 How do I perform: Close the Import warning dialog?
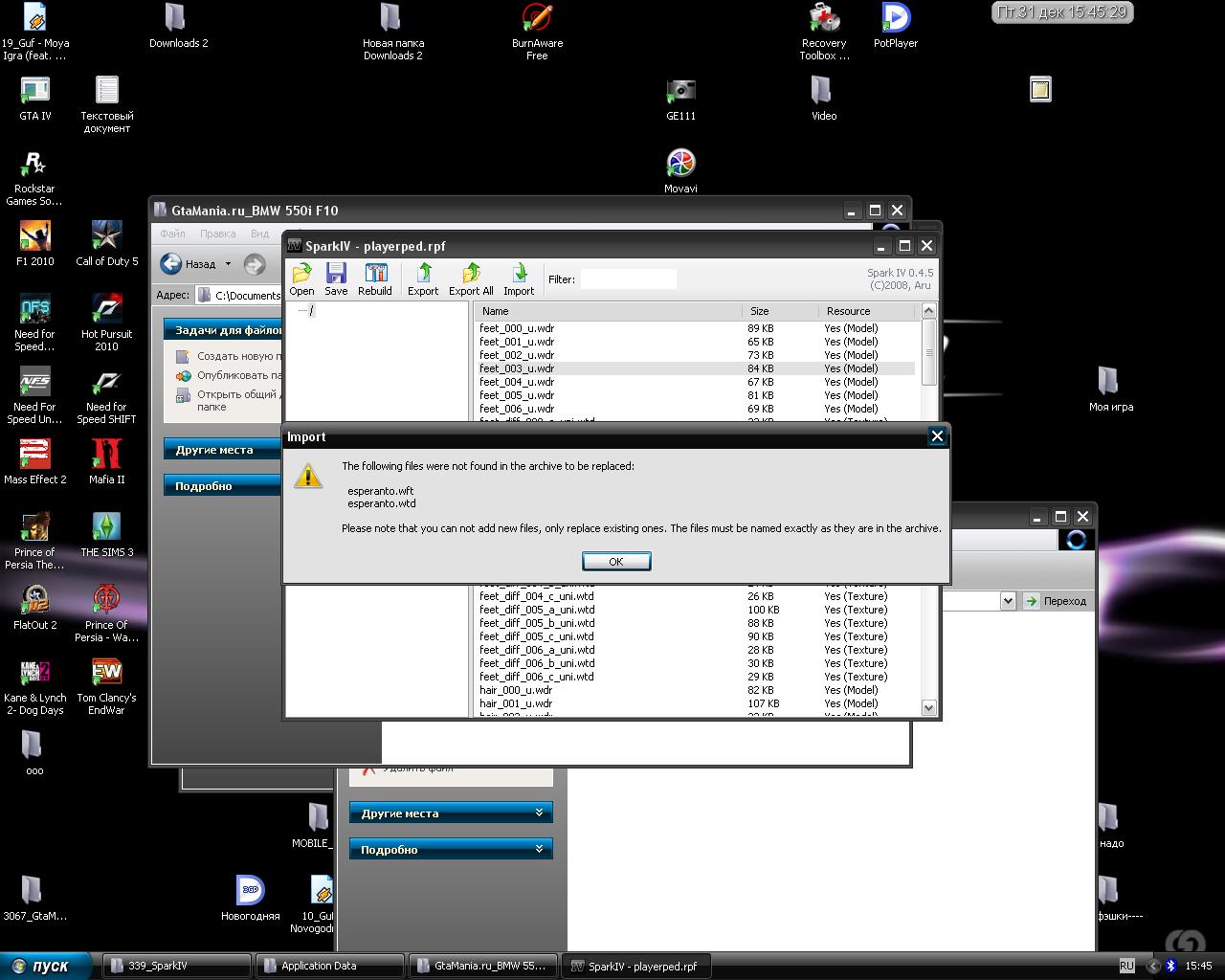(x=937, y=436)
